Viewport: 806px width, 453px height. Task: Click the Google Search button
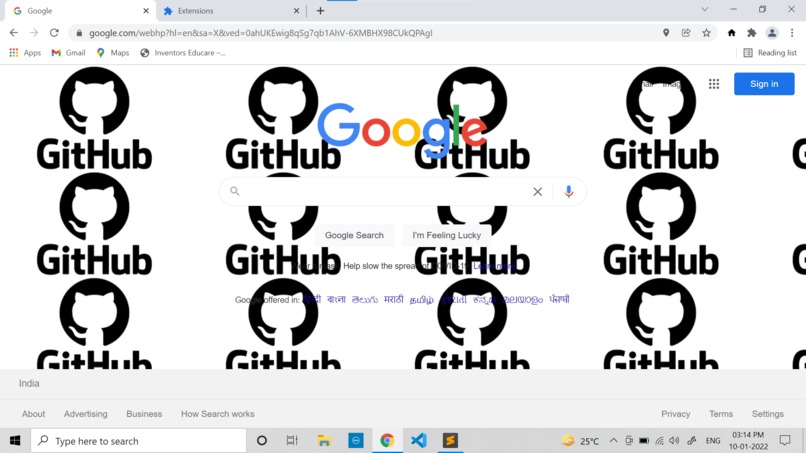354,235
